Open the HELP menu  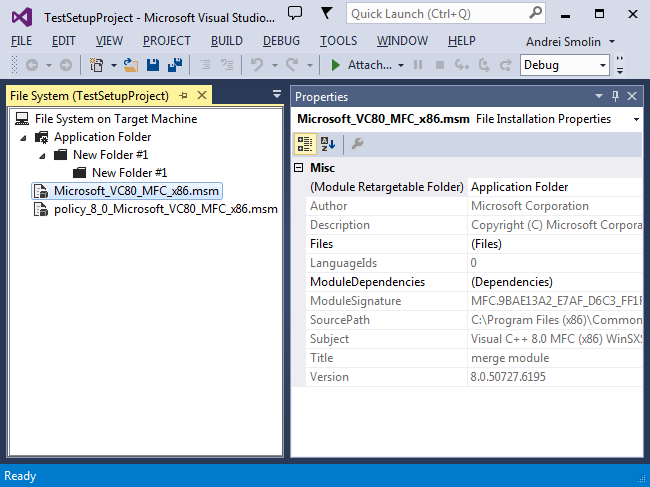[461, 41]
